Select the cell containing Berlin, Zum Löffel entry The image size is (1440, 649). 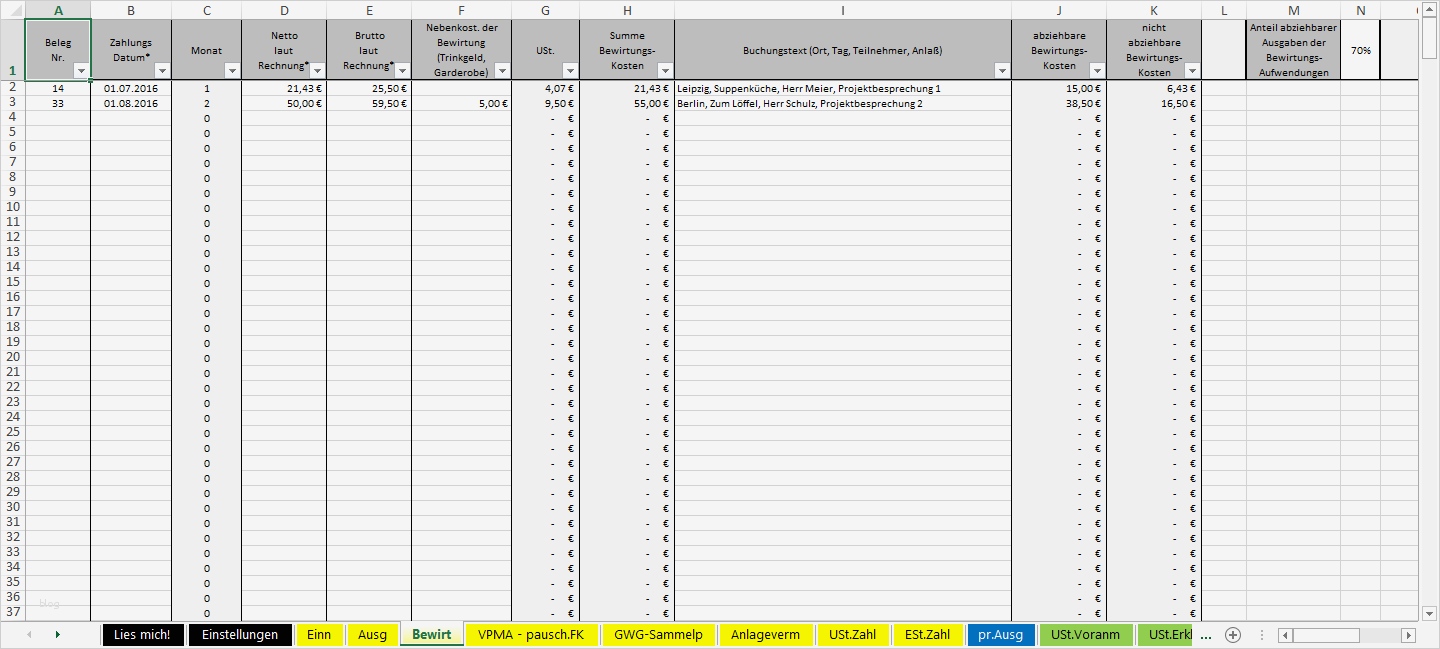tap(840, 102)
